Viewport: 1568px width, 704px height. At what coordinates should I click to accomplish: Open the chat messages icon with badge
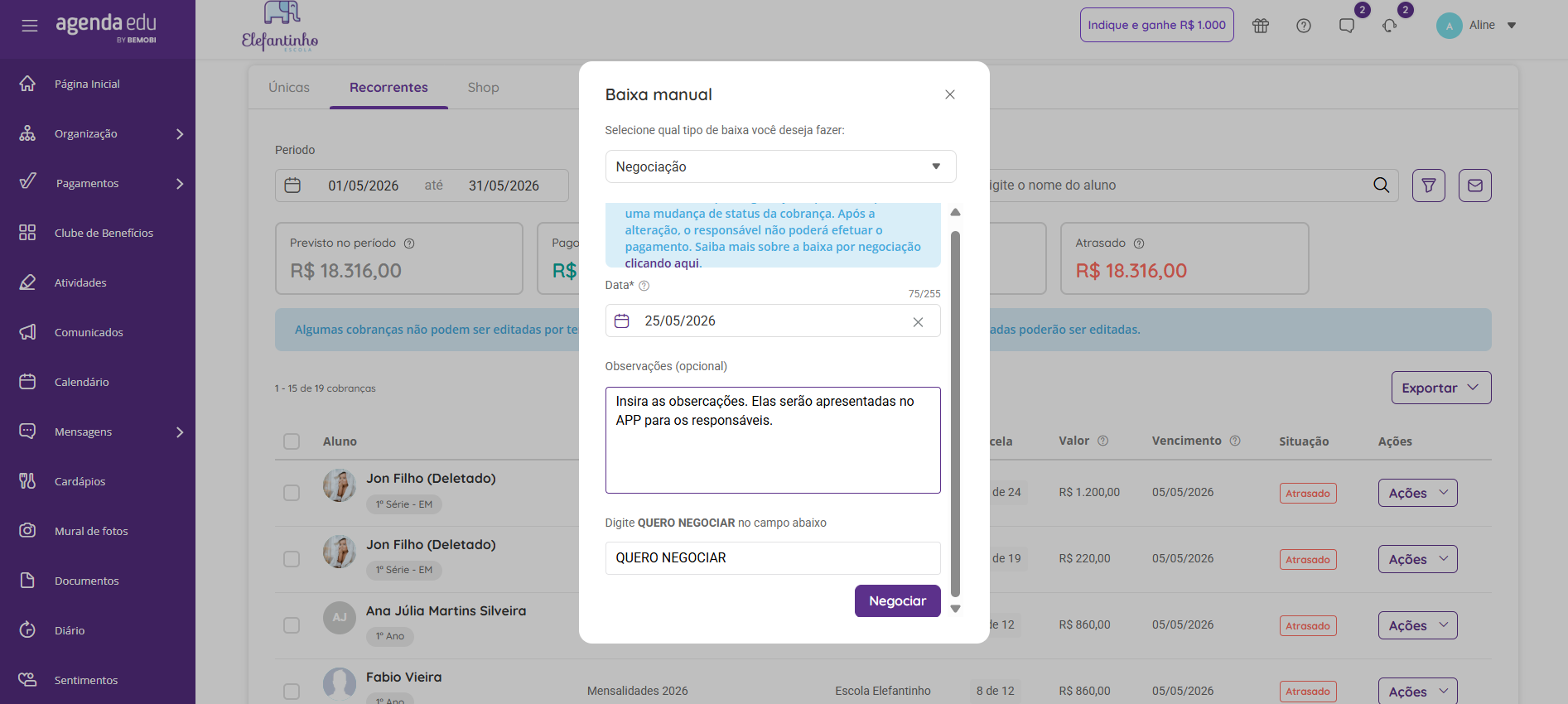1347,26
